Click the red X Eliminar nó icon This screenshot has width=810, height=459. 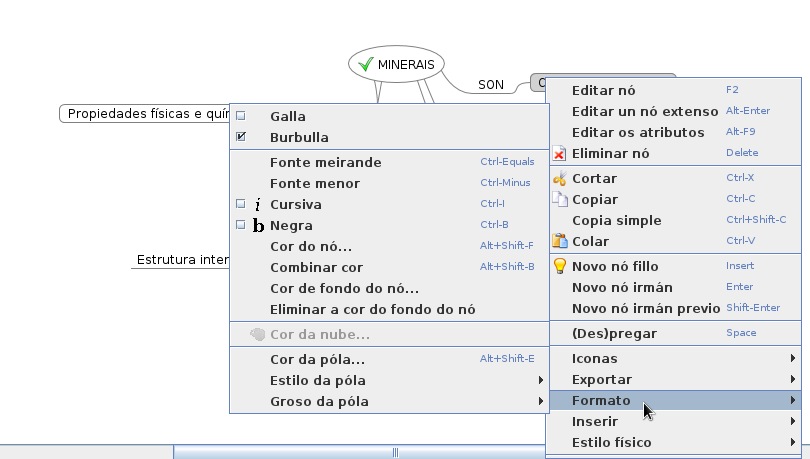click(x=560, y=154)
